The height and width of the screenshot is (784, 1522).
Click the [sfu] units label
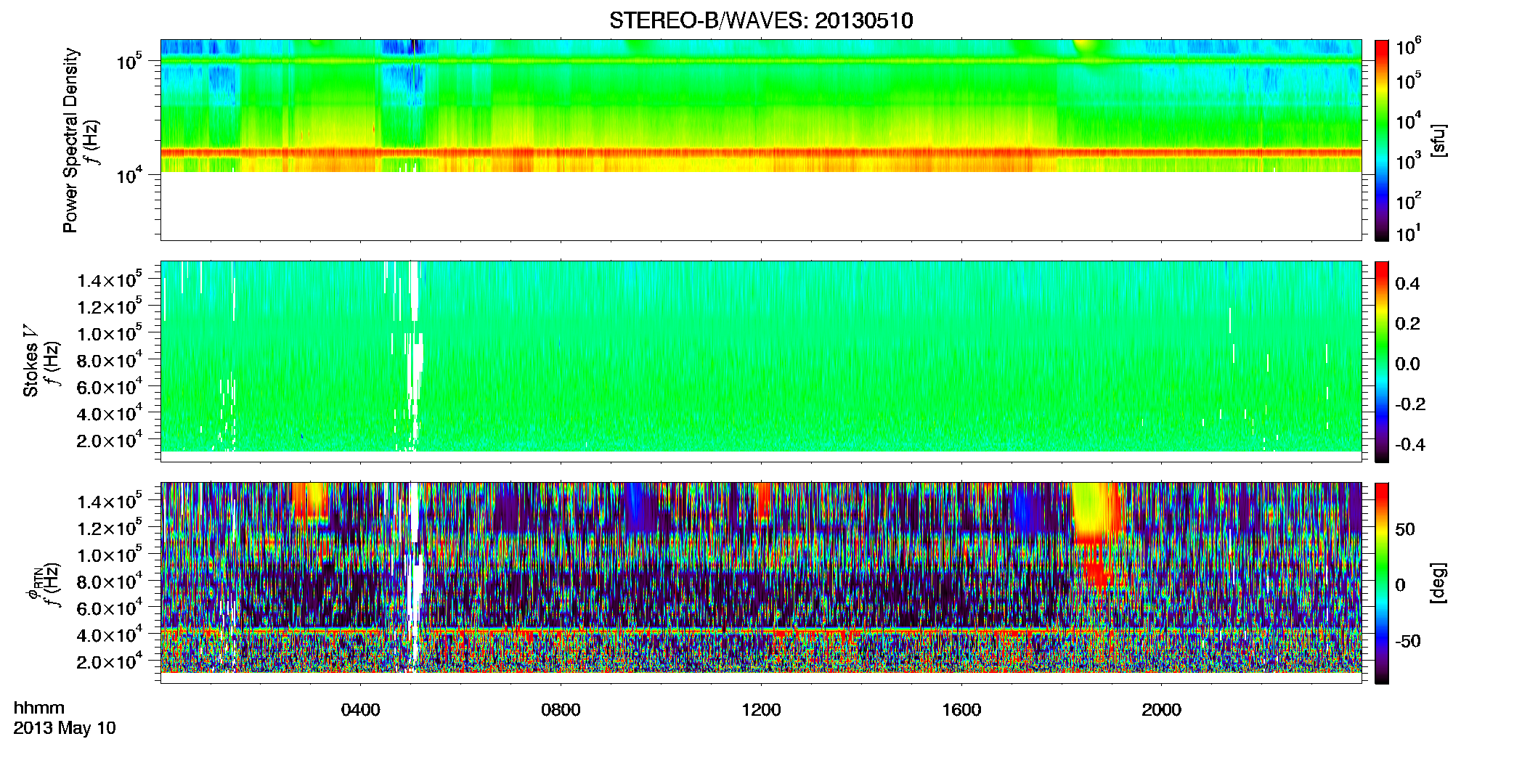(x=1438, y=140)
